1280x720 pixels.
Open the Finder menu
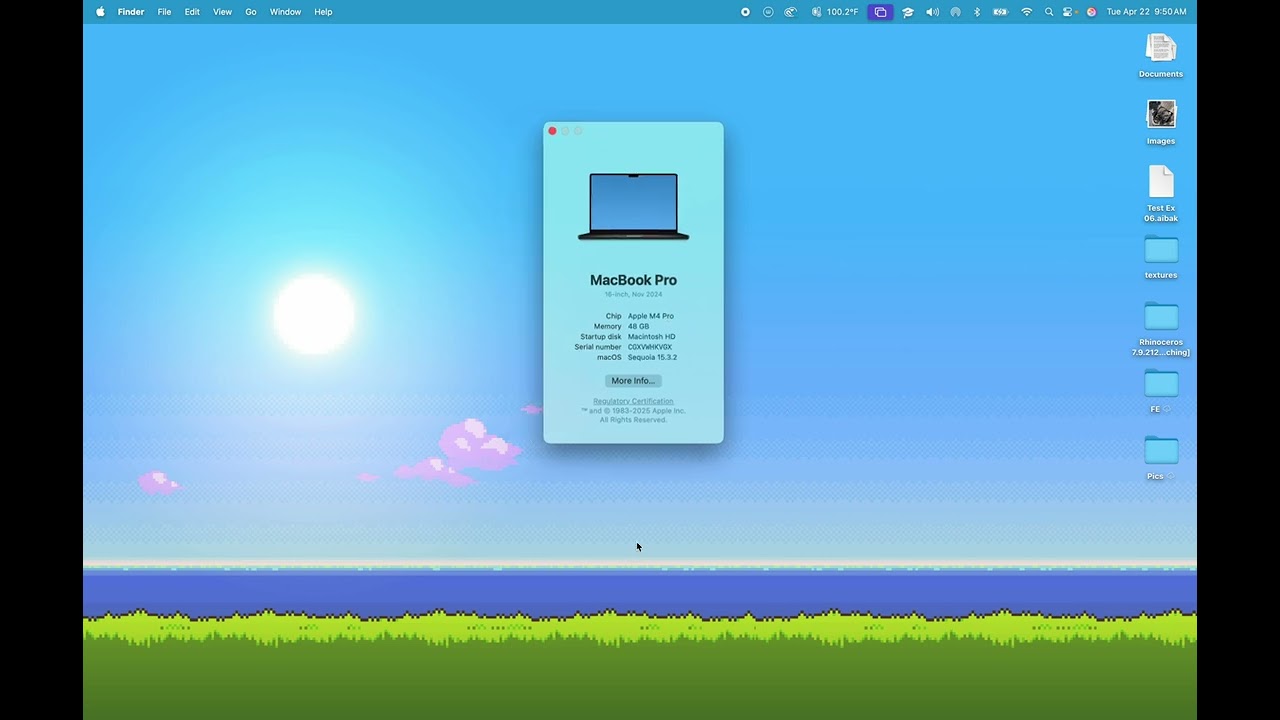131,12
